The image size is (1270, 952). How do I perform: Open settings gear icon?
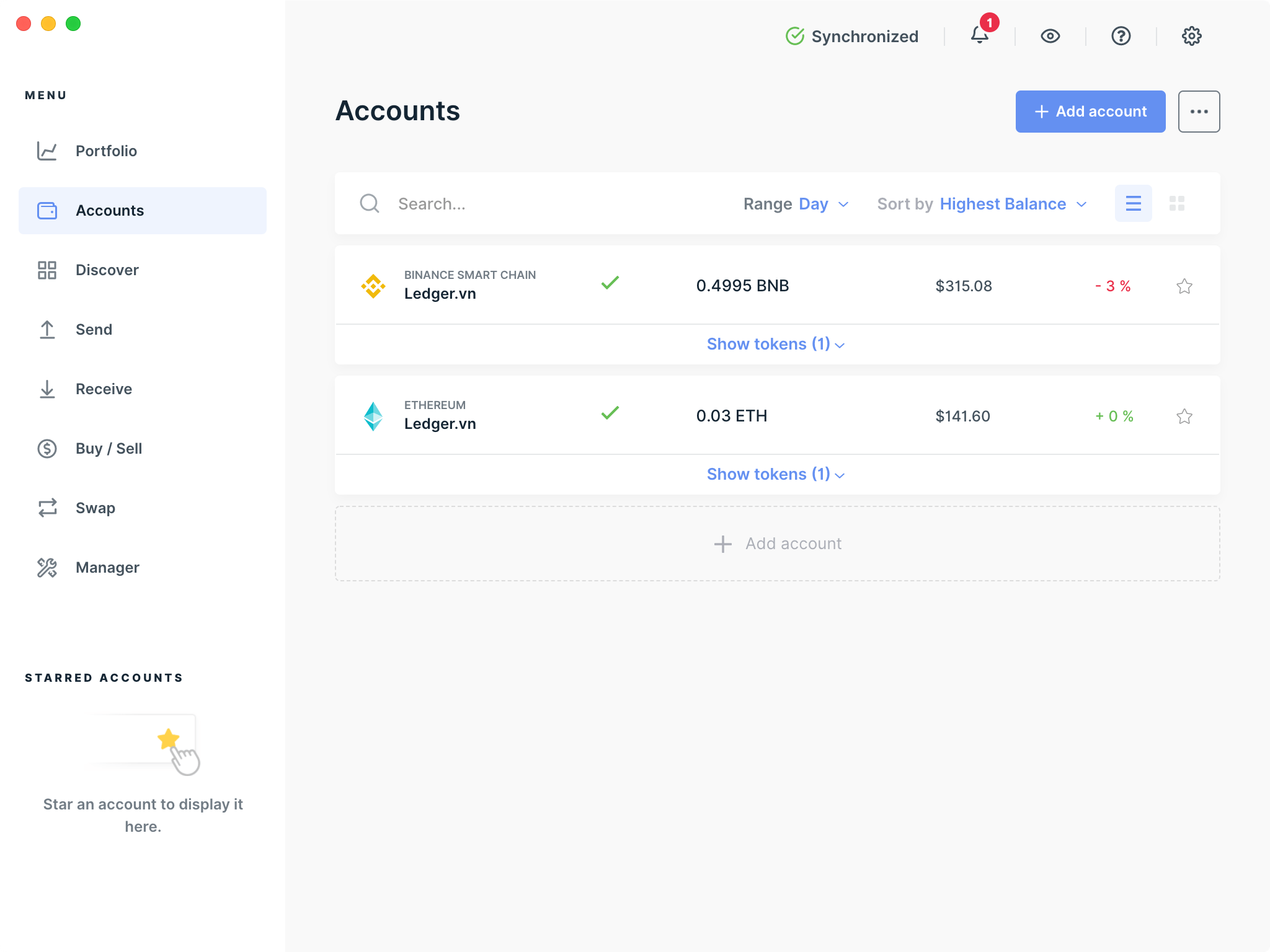[1191, 36]
